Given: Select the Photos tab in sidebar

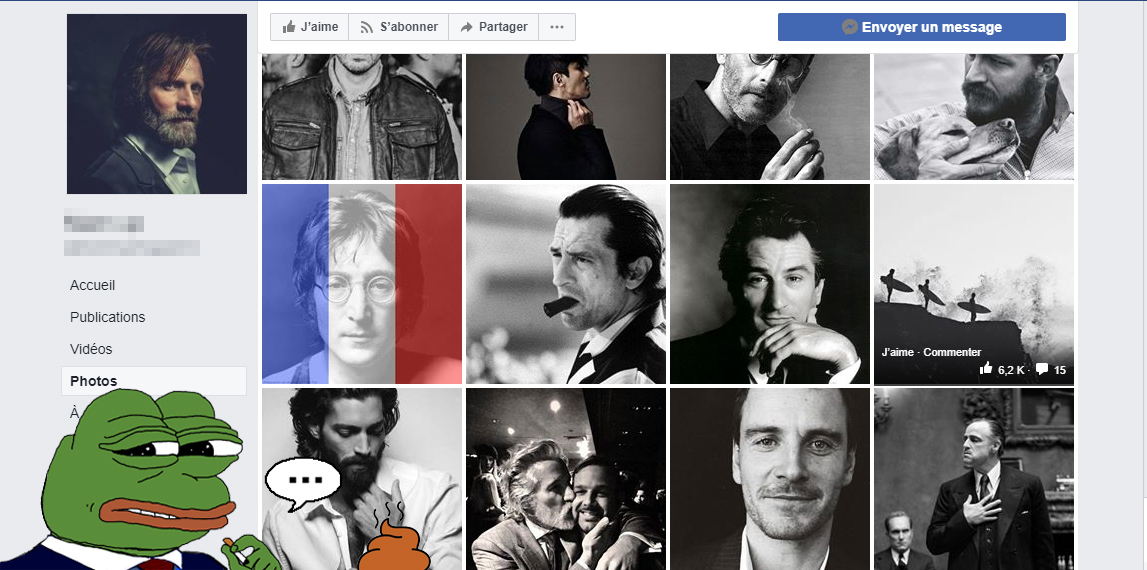Looking at the screenshot, I should [94, 381].
